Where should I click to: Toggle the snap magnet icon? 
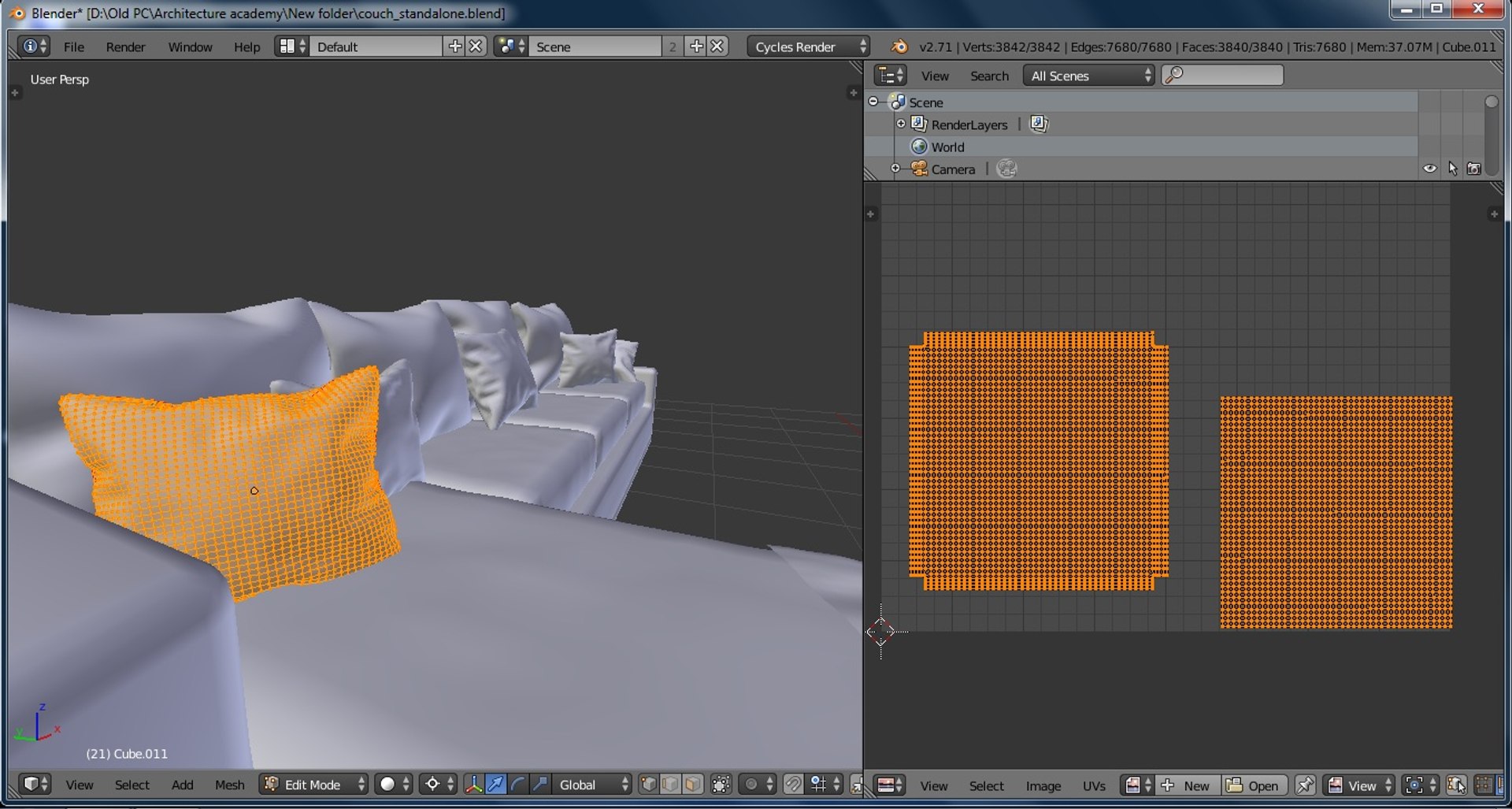tap(793, 785)
